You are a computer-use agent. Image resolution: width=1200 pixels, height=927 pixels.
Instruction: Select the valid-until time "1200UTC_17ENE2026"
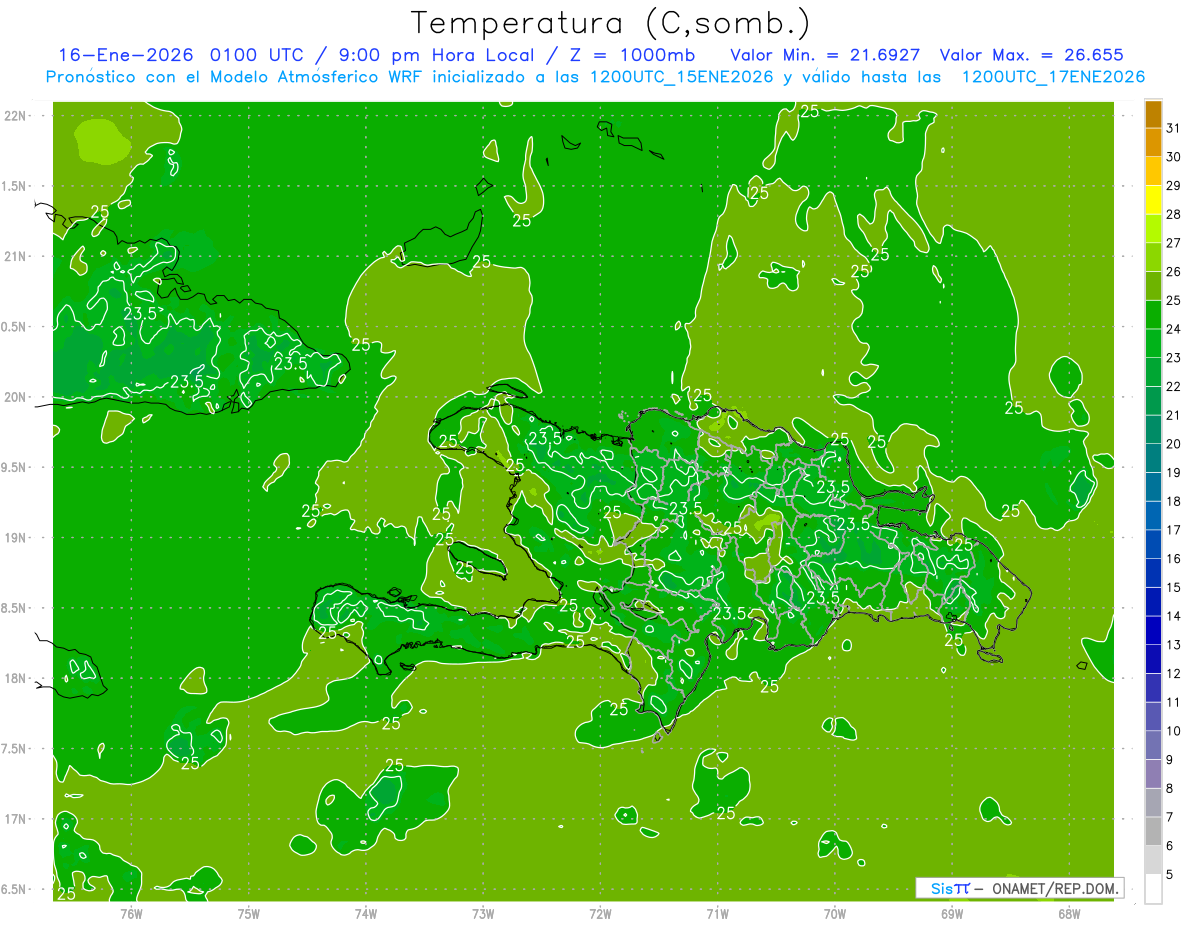1053,77
